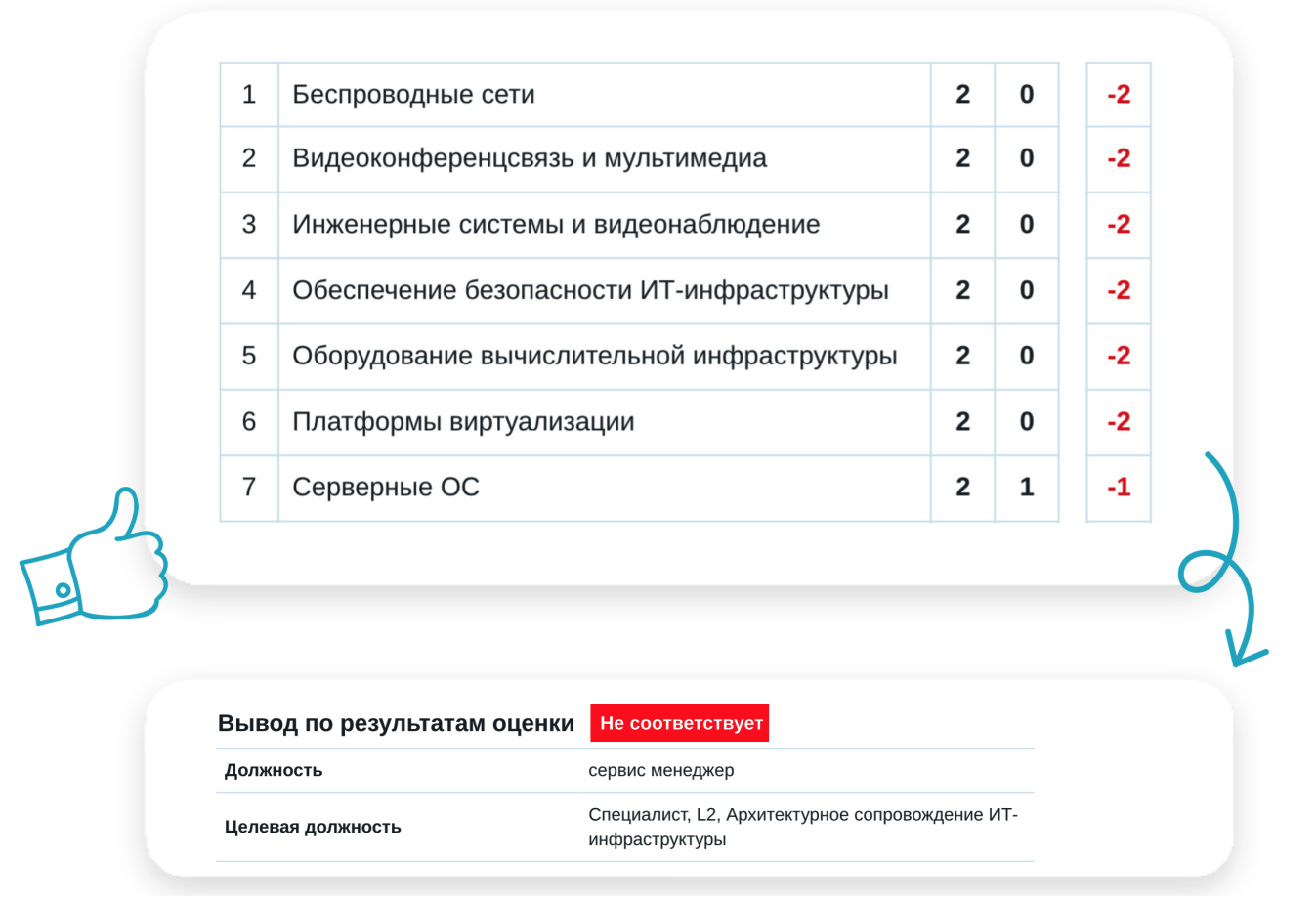Image resolution: width=1316 pixels, height=897 pixels.
Task: Click the -1 gap value for Серверные ОС
Action: point(1119,487)
